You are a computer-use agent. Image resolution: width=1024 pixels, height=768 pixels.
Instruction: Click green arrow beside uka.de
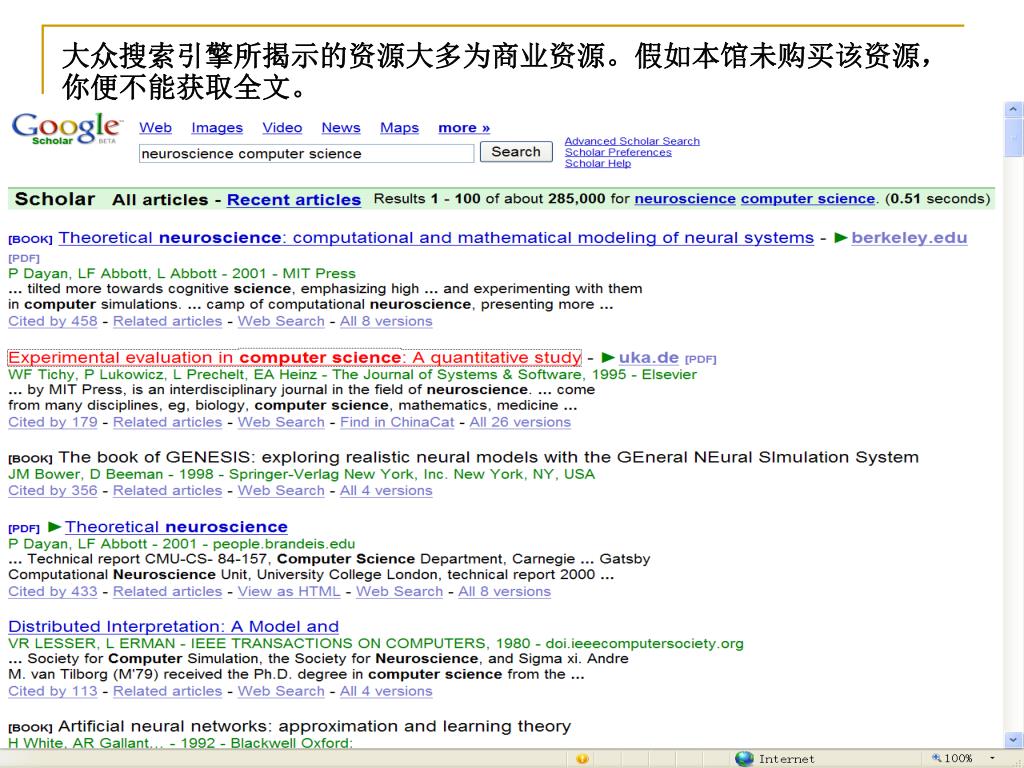608,357
